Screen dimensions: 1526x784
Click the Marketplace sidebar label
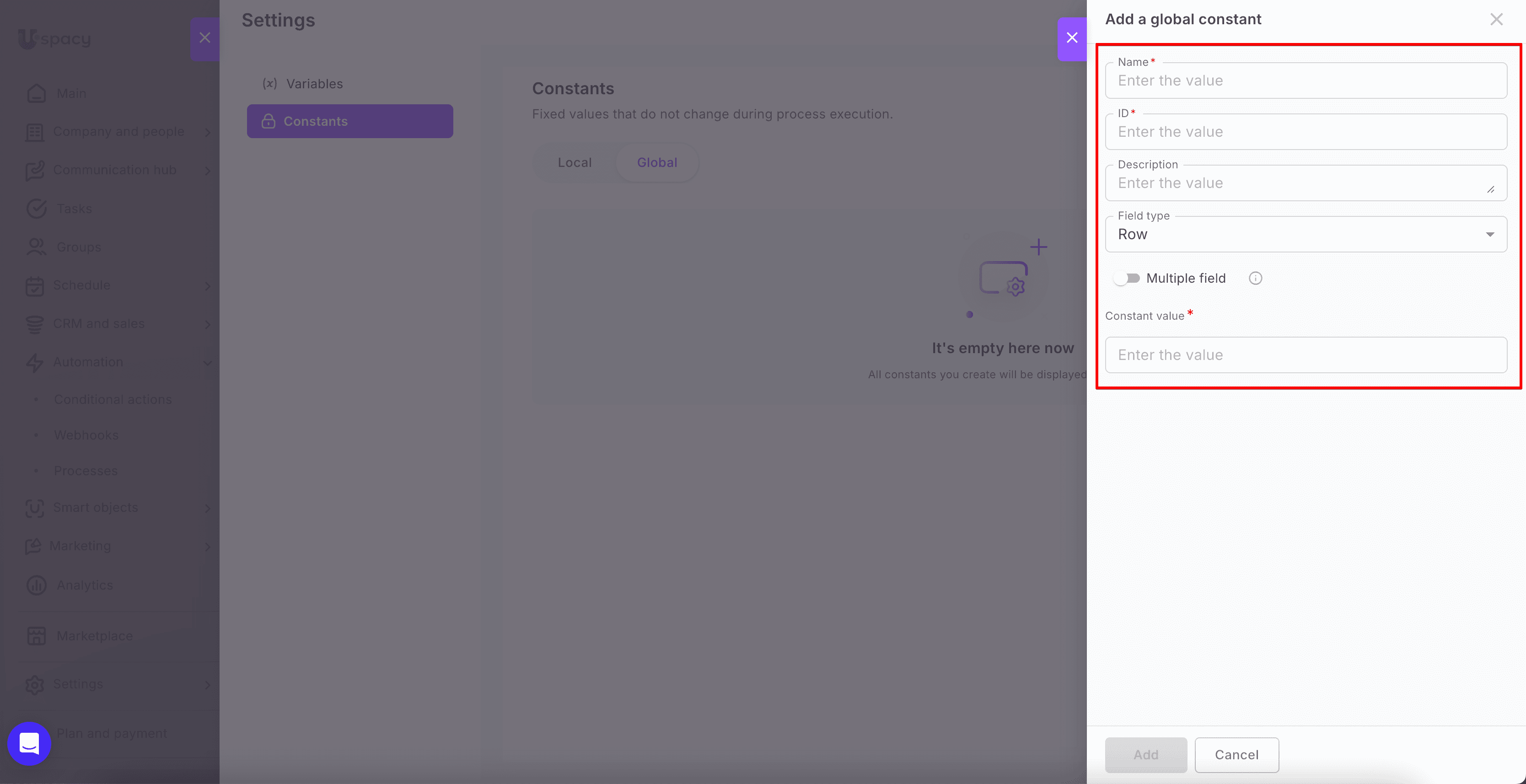[95, 636]
